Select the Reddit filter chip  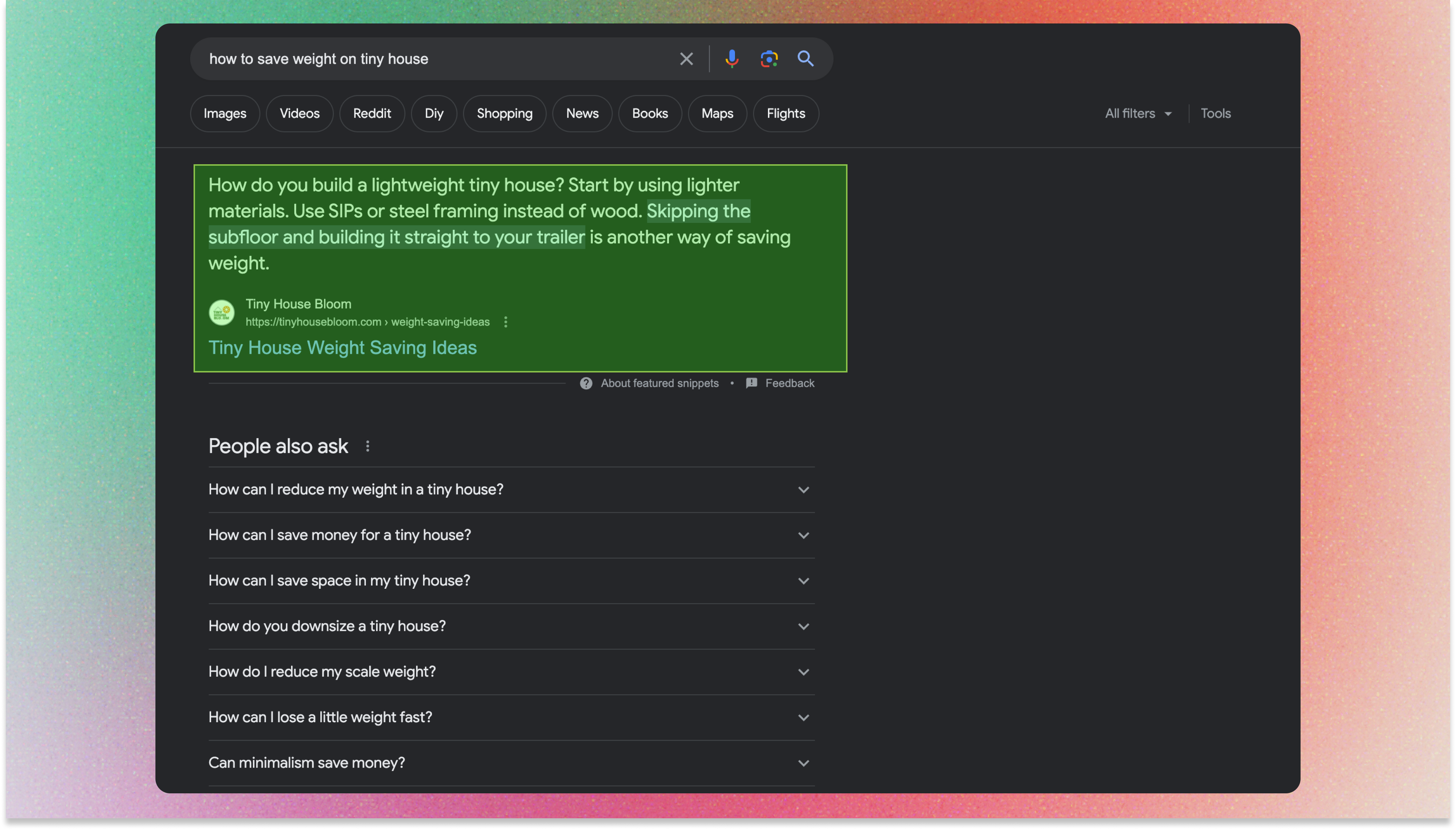[372, 113]
